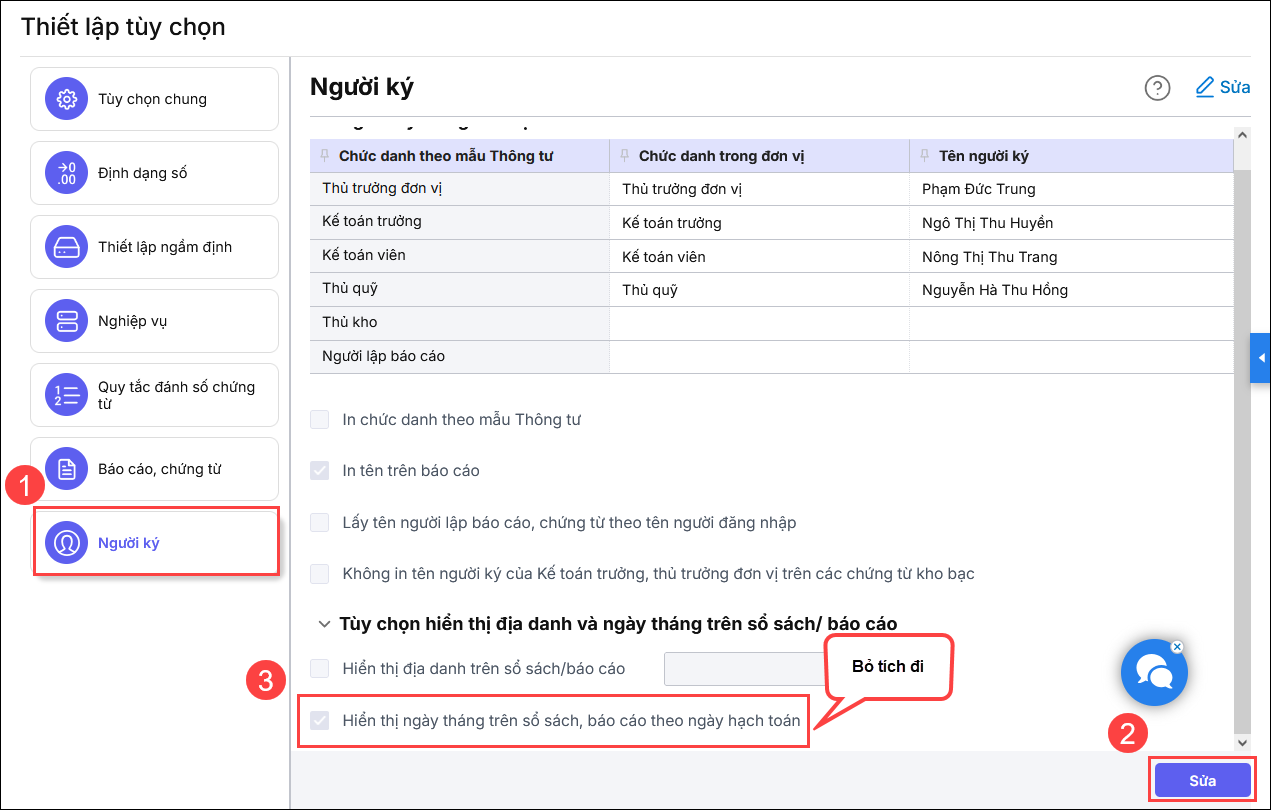The image size is (1271, 810).
Task: Enable Hiển thị địa danh trên sổ sách/báo cáo
Action: point(320,668)
